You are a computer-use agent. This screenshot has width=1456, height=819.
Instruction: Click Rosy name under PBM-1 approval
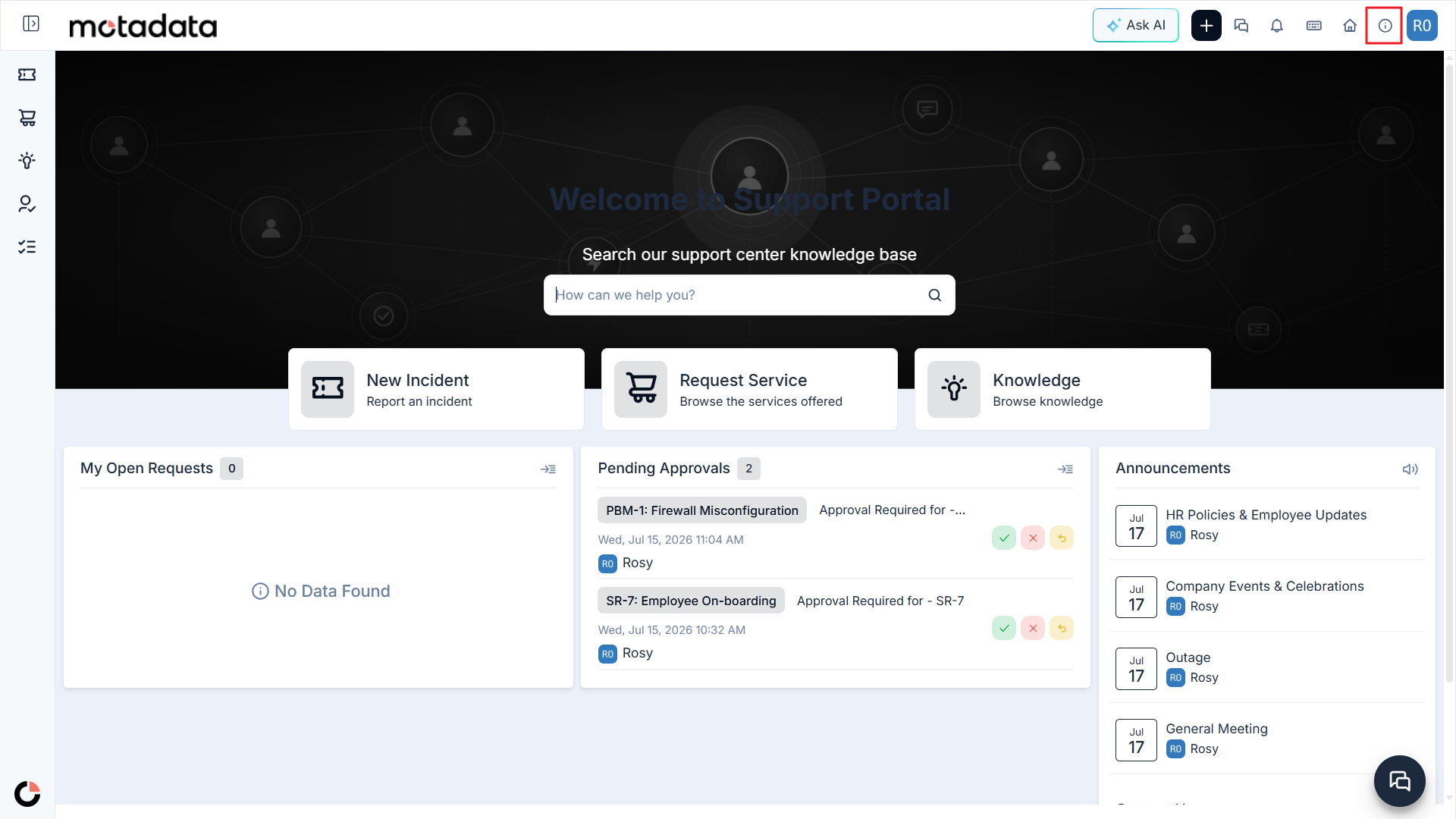[x=637, y=563]
